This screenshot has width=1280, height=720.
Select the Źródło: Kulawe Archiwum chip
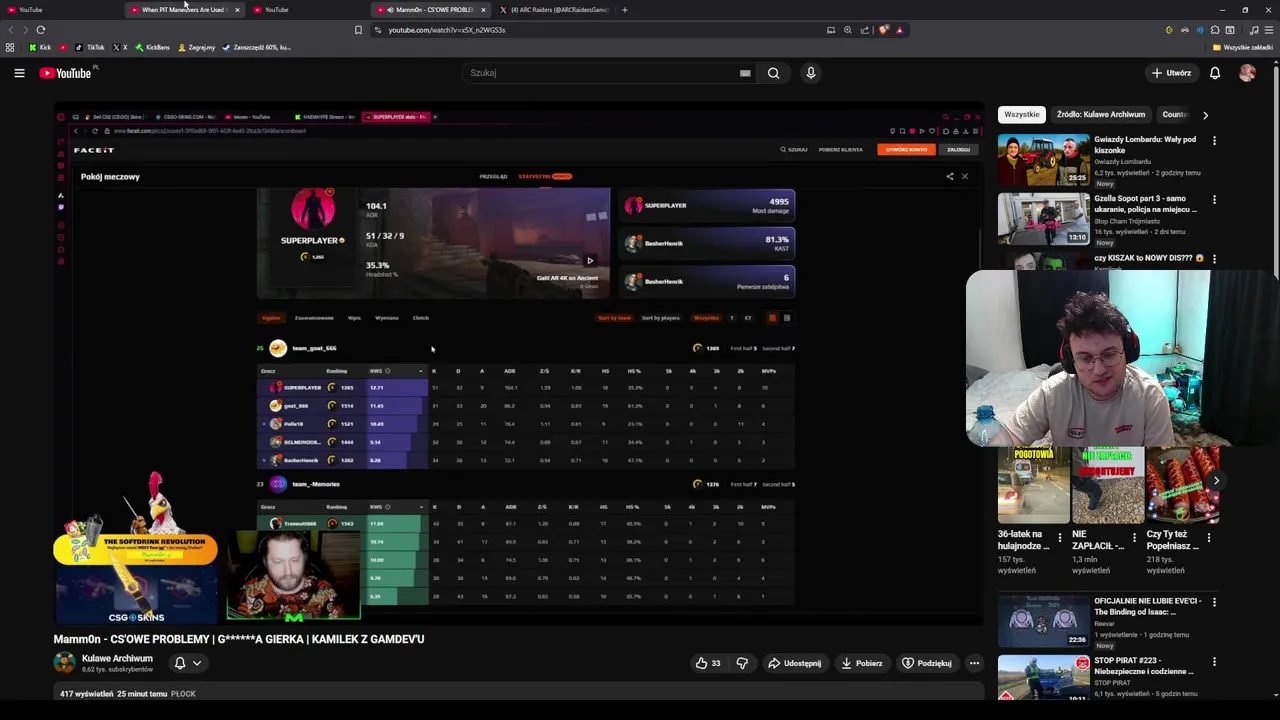coord(1101,115)
